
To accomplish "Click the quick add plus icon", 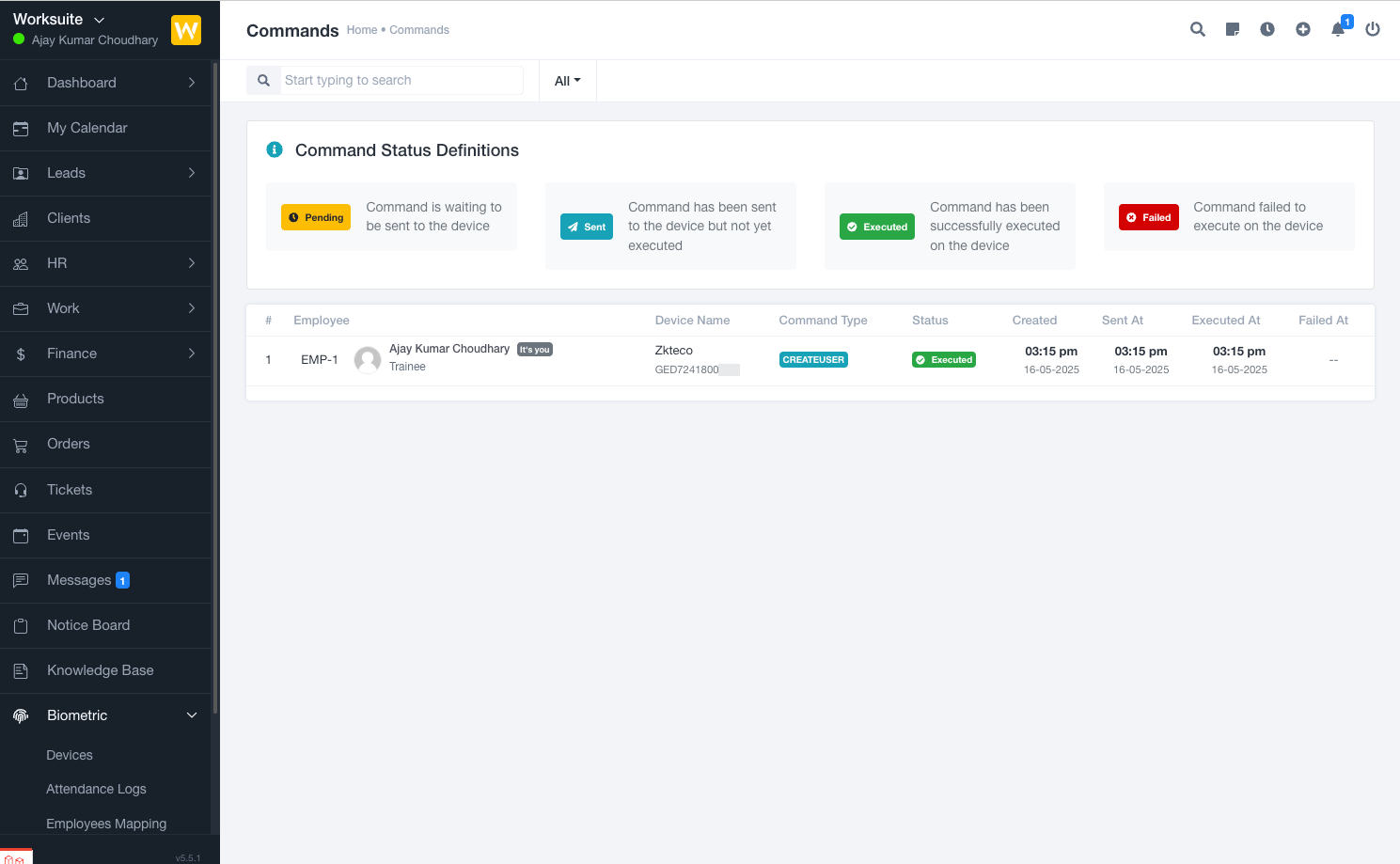I will 1303,29.
